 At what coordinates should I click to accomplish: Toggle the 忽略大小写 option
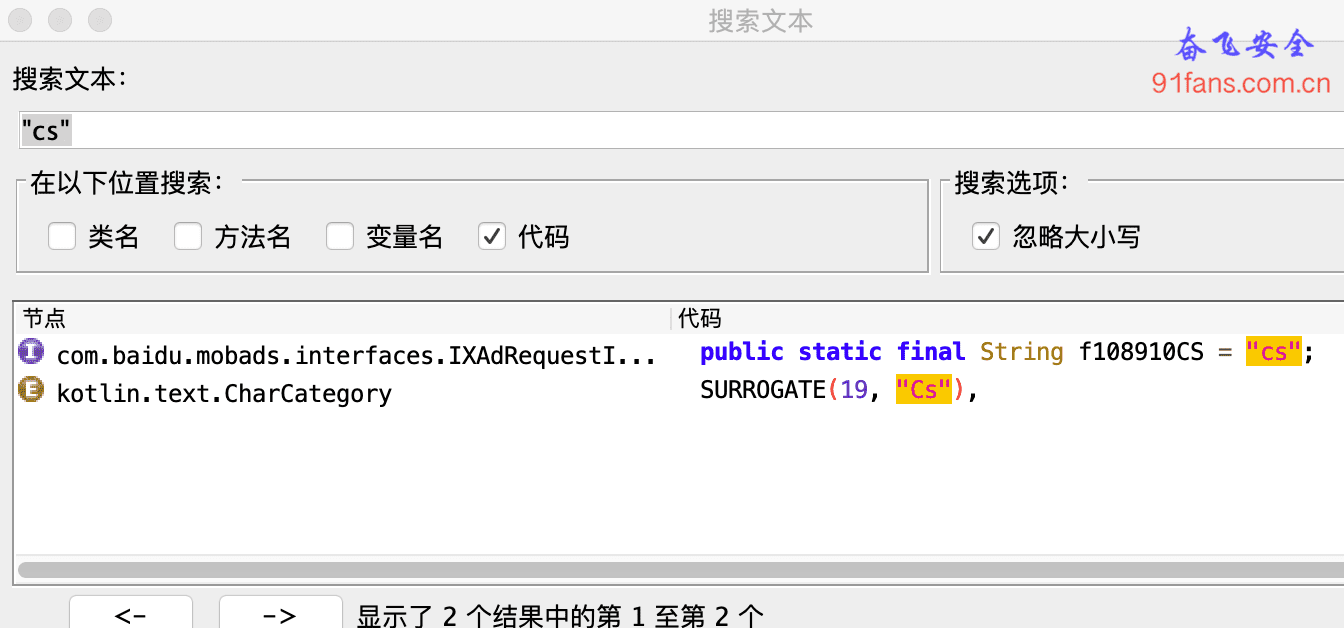click(986, 236)
